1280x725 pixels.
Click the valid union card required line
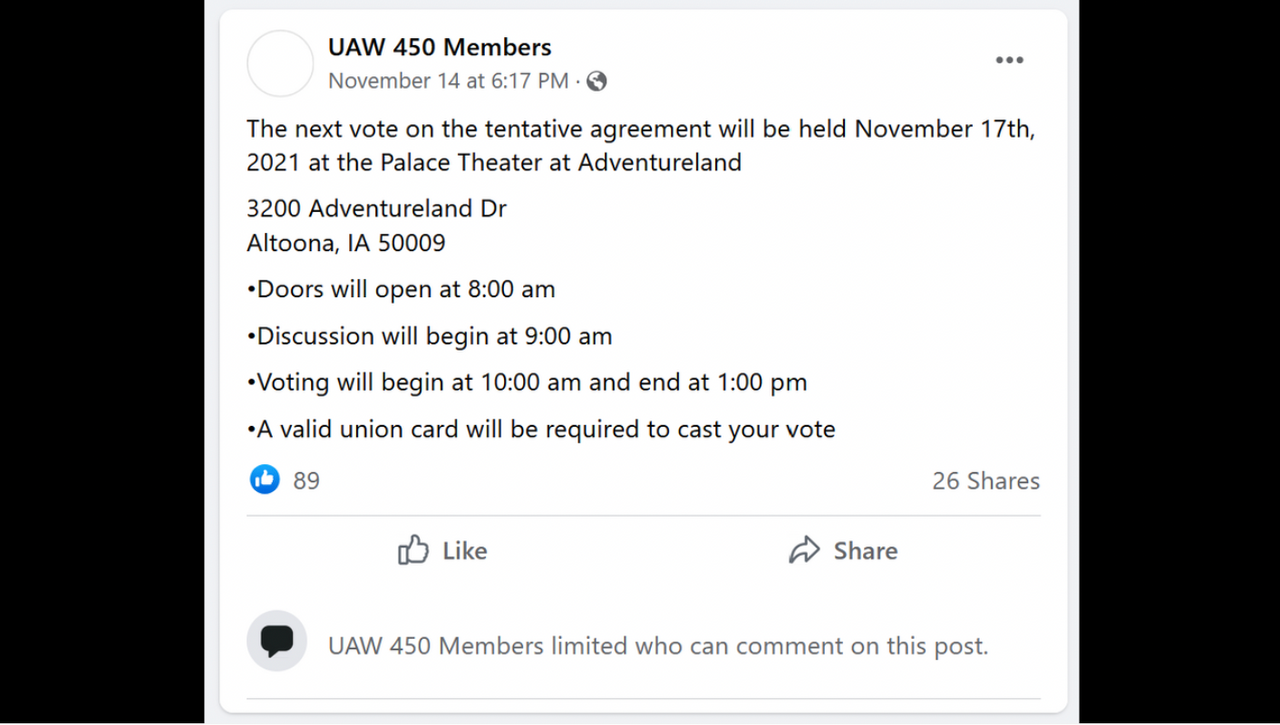pos(541,430)
